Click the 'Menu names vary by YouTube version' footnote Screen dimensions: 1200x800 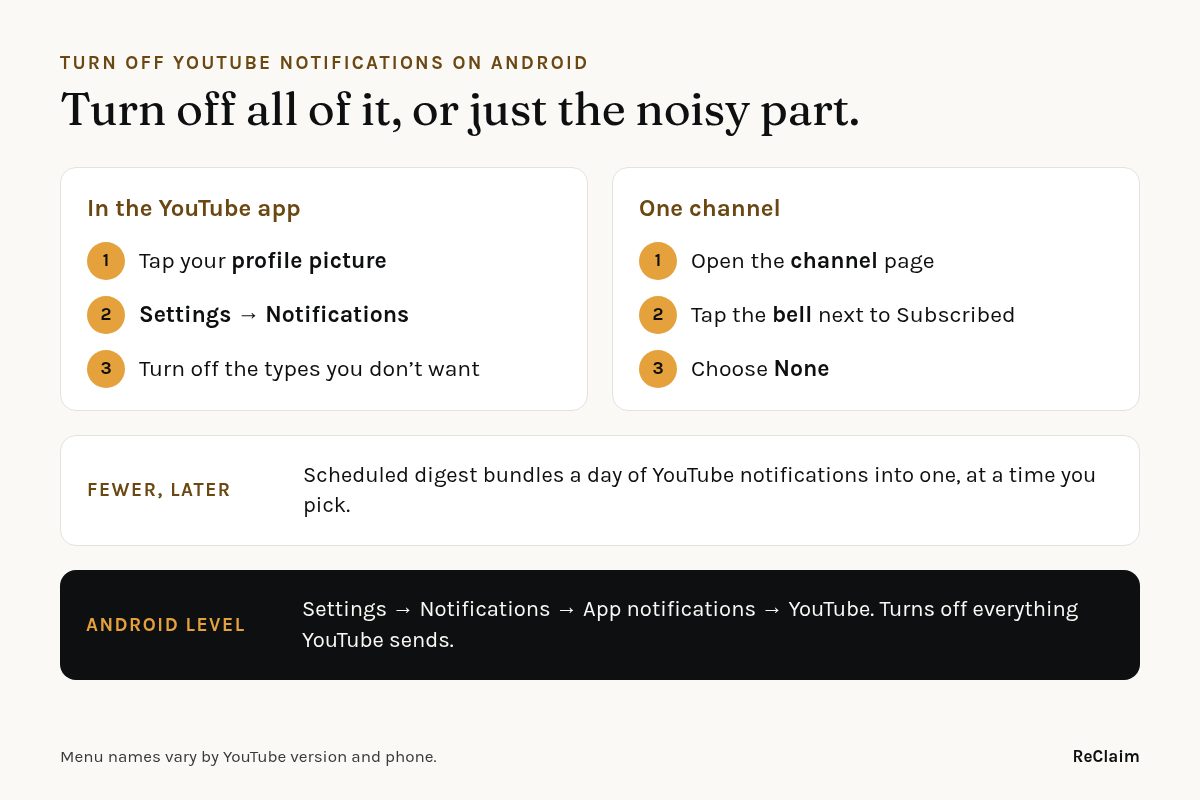pyautogui.click(x=248, y=757)
